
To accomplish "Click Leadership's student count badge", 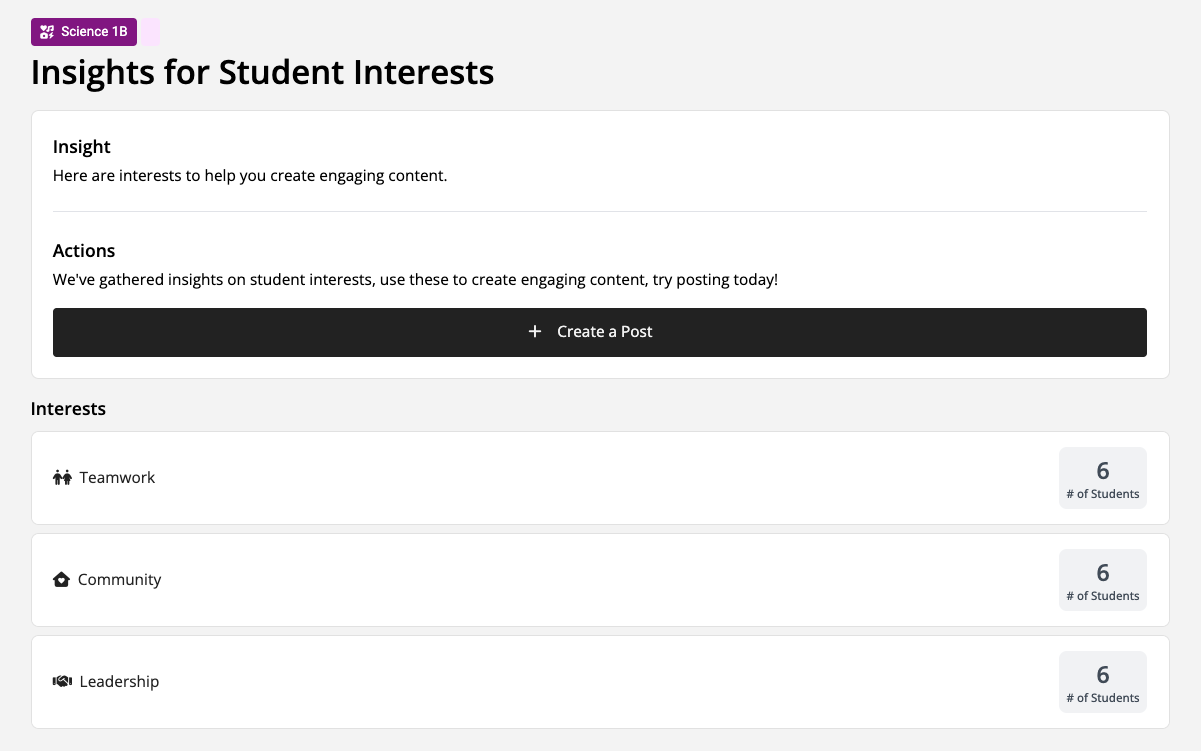I will coord(1103,682).
